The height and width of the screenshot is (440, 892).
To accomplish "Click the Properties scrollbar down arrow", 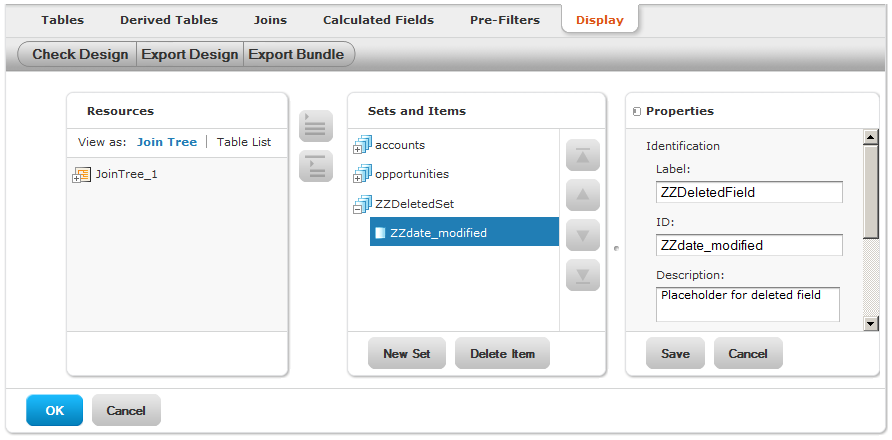I will 871,324.
